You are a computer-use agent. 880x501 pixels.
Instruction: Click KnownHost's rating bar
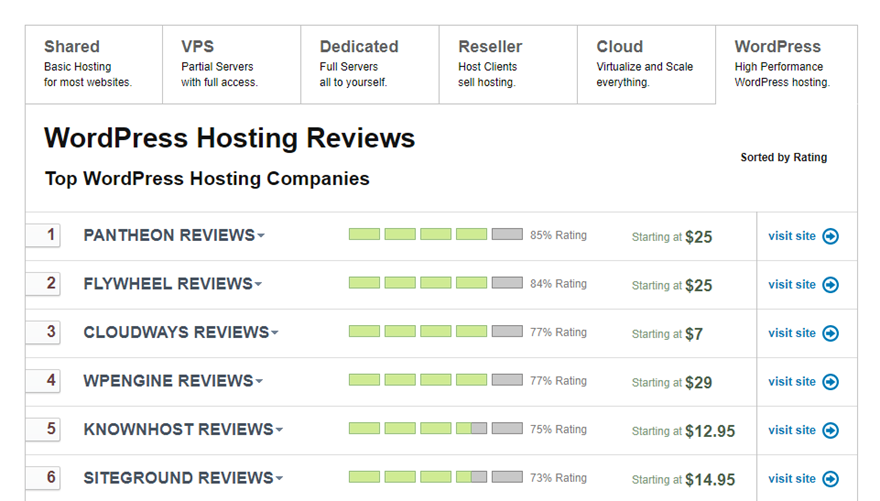click(x=436, y=428)
